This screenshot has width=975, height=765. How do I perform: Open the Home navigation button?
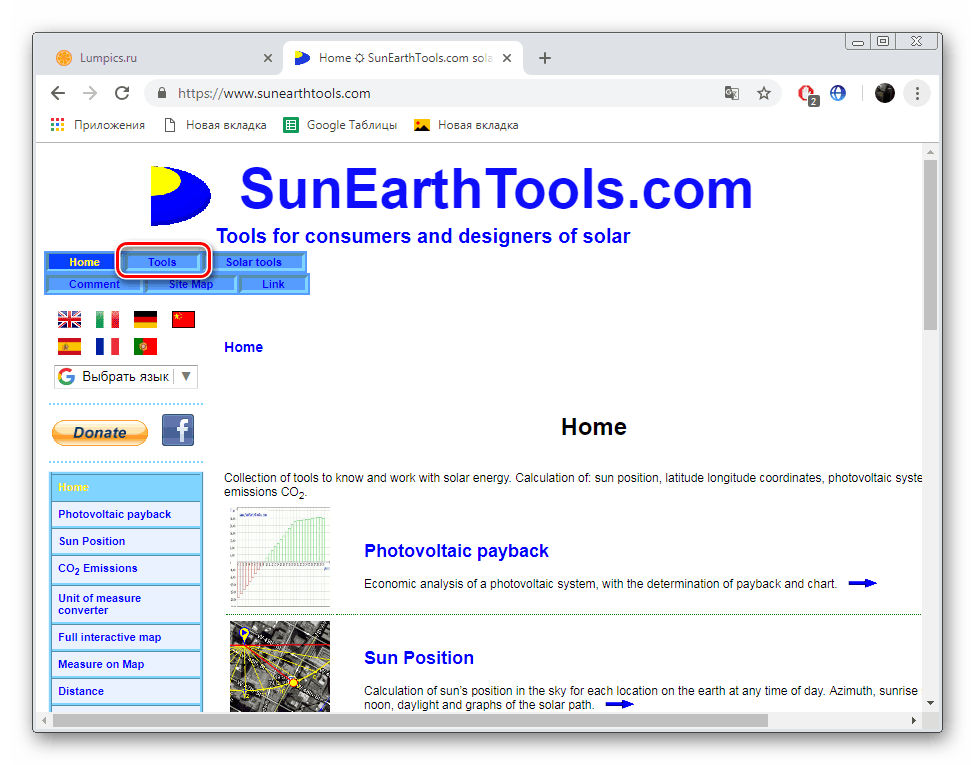pos(84,262)
